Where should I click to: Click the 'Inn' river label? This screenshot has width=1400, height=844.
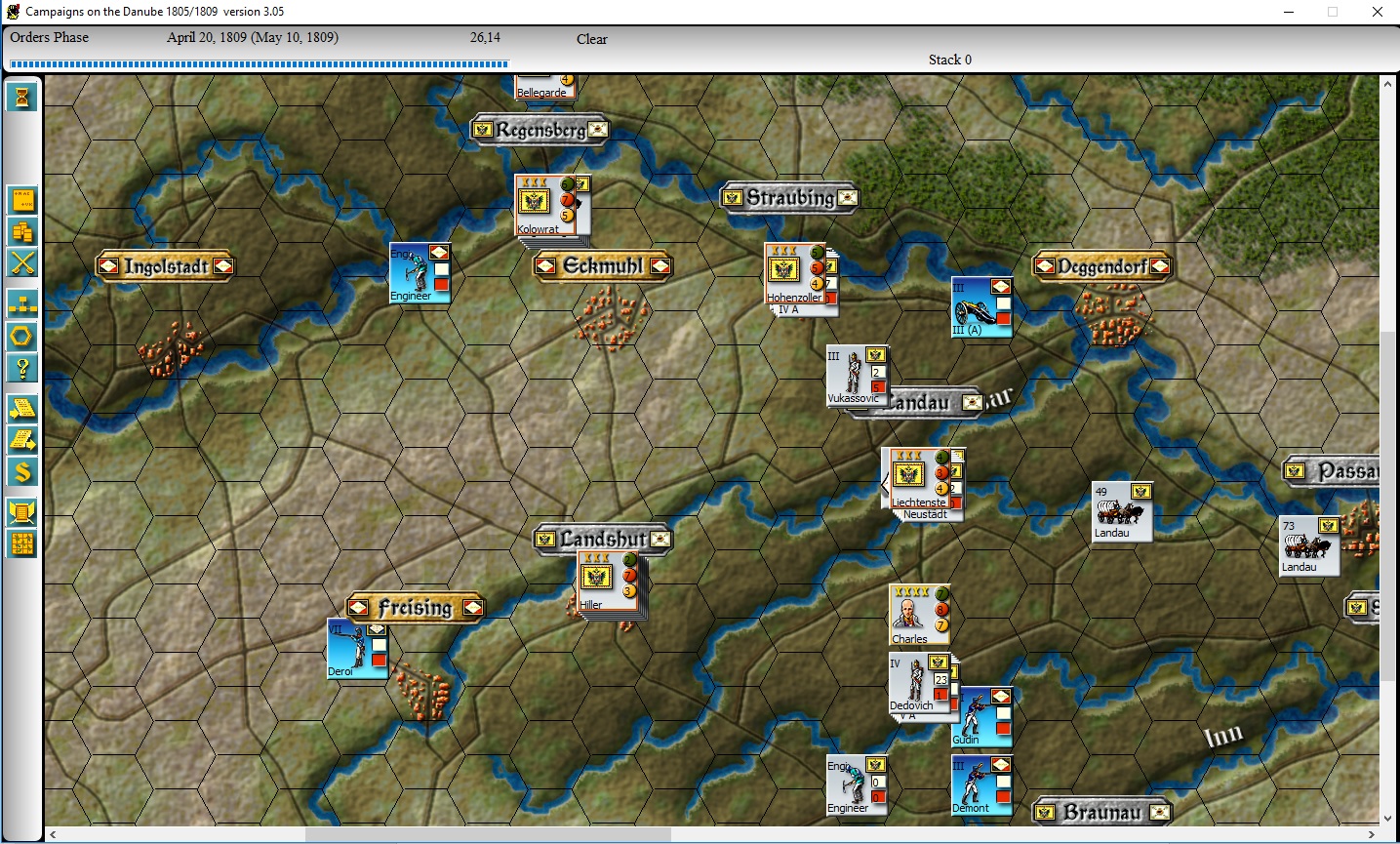click(1223, 735)
